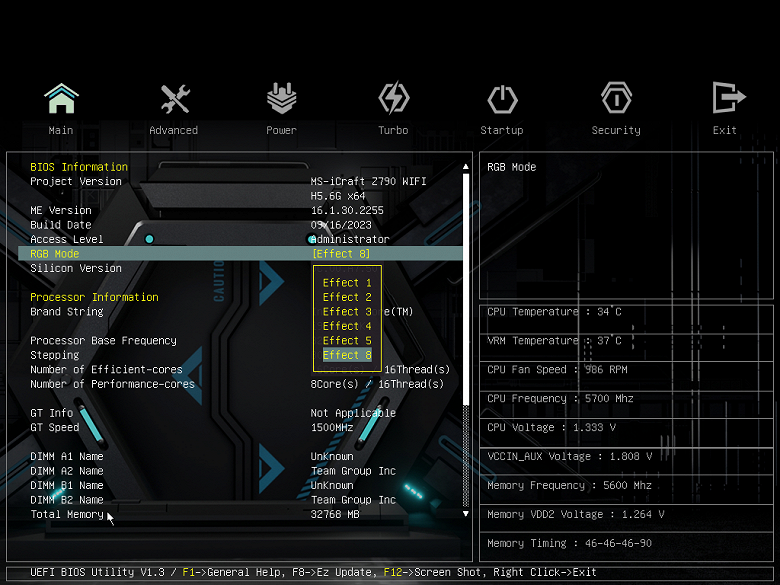Click the vertical scrollbar track
Viewport: 780px width, 585px height.
pyautogui.click(x=466, y=340)
